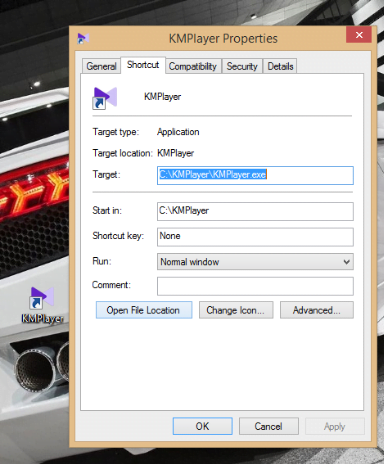The image size is (384, 464).
Task: Expand the Run window mode dropdown
Action: tap(255, 262)
